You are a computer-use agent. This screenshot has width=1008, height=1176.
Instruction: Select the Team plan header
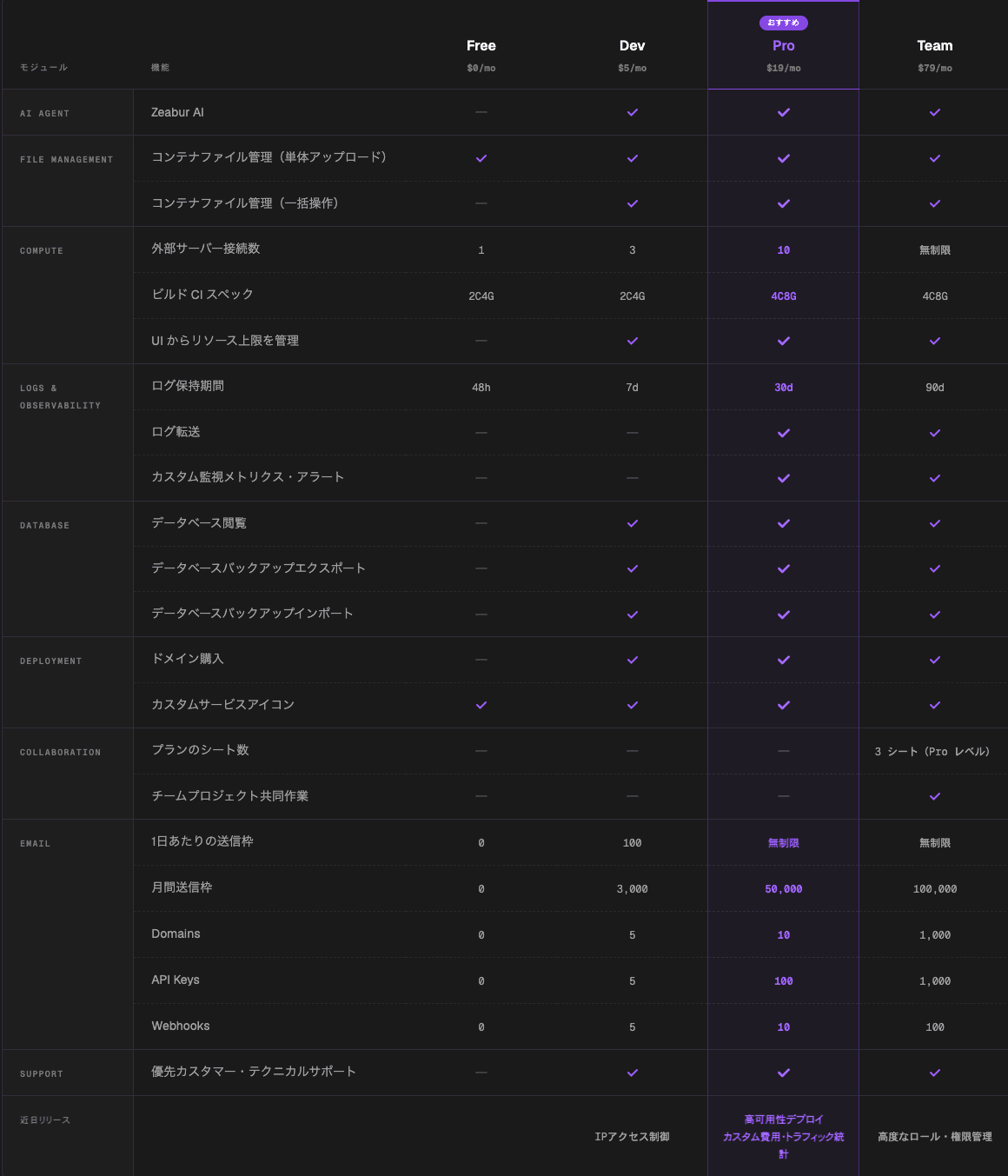934,45
